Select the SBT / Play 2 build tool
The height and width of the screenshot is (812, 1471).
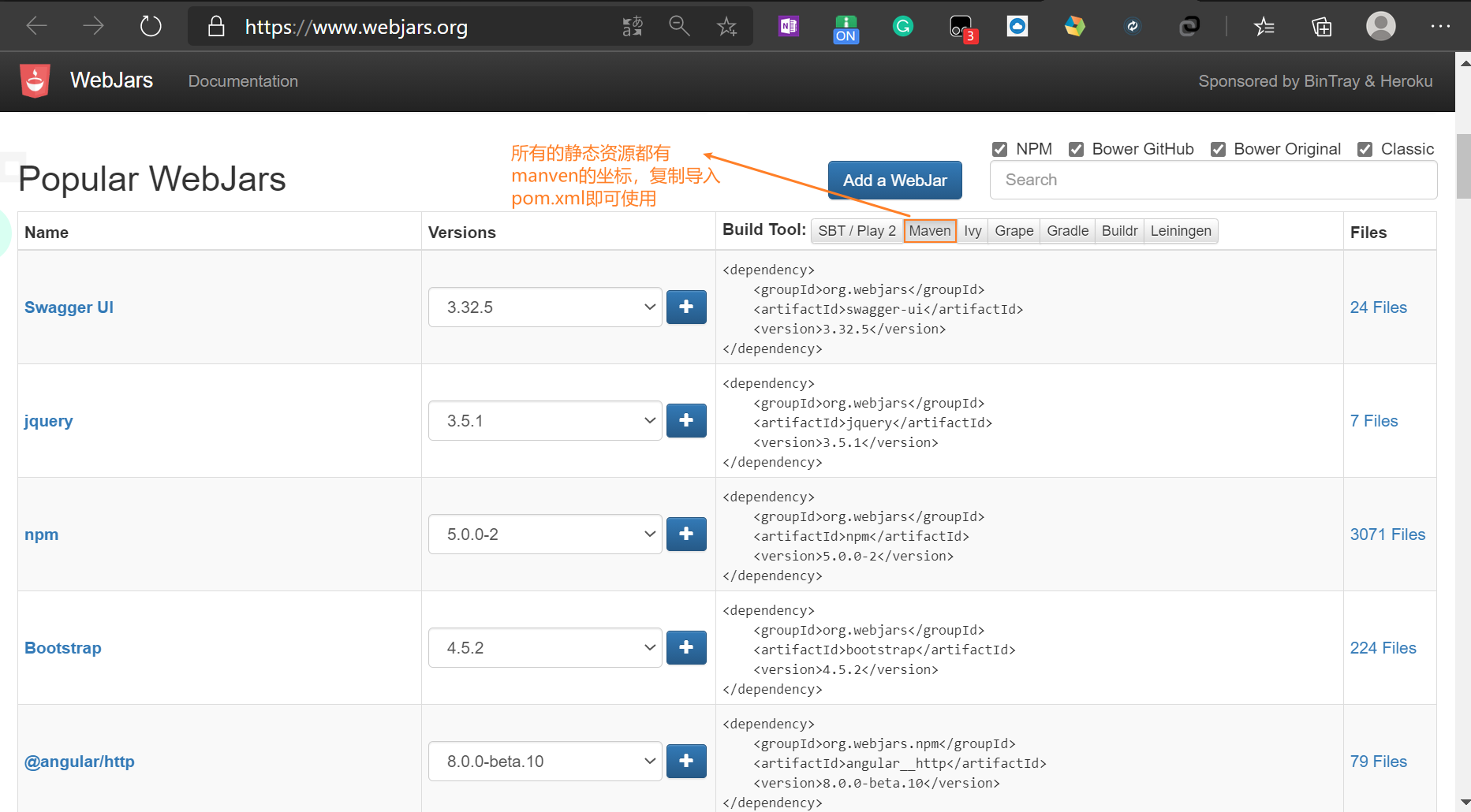tap(857, 231)
